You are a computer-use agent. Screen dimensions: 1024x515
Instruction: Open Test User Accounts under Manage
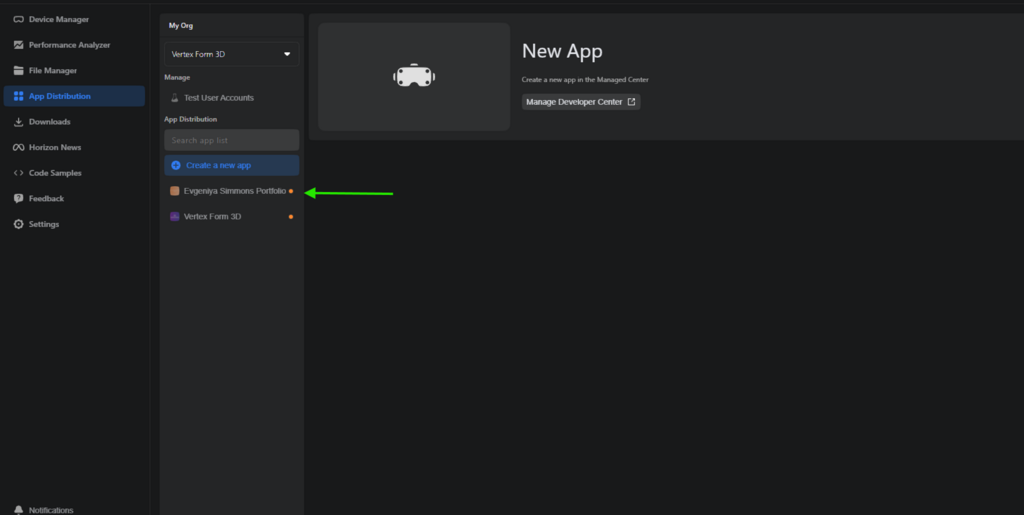point(218,98)
